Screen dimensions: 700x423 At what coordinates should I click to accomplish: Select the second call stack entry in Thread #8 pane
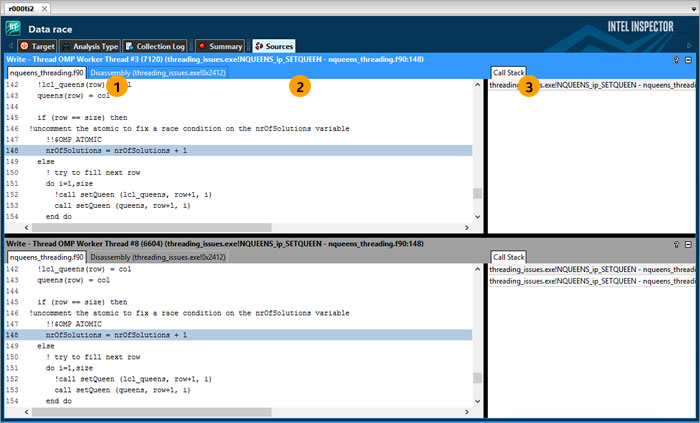(592, 281)
